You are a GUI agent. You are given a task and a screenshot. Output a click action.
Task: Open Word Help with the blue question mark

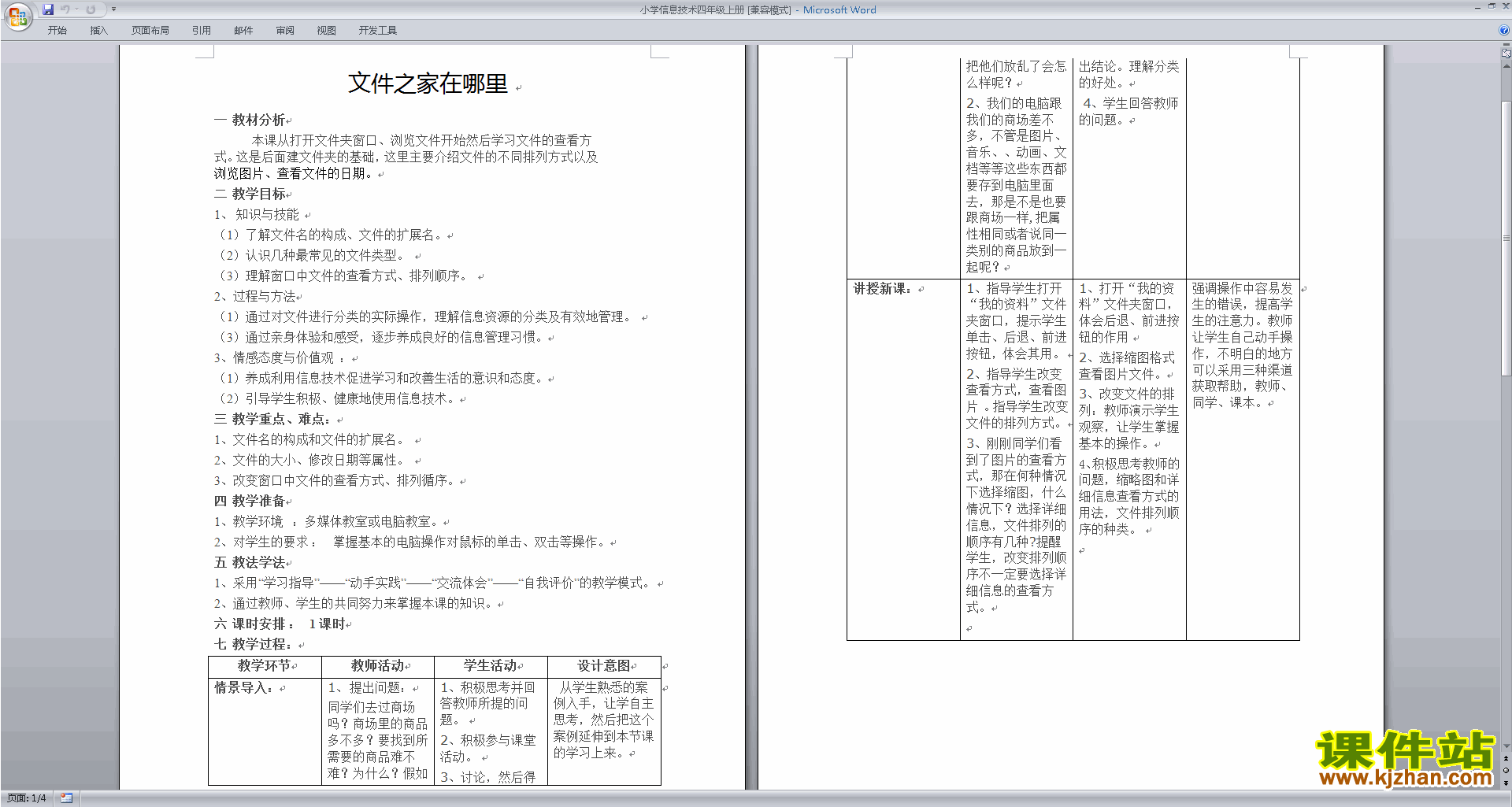[1503, 31]
